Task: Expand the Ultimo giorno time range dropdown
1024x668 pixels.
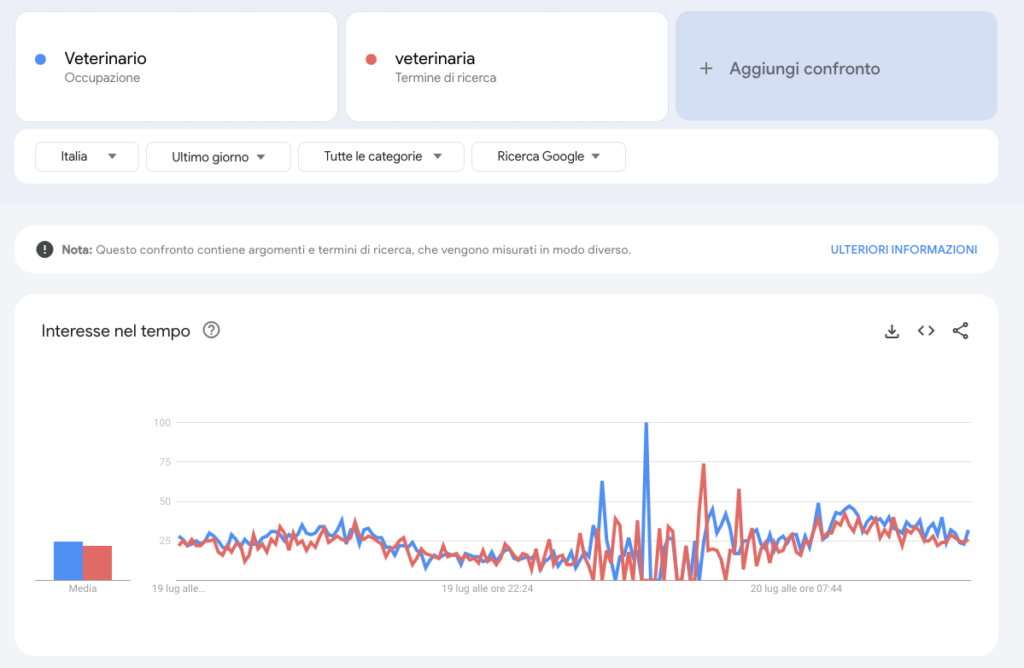Action: click(x=218, y=157)
